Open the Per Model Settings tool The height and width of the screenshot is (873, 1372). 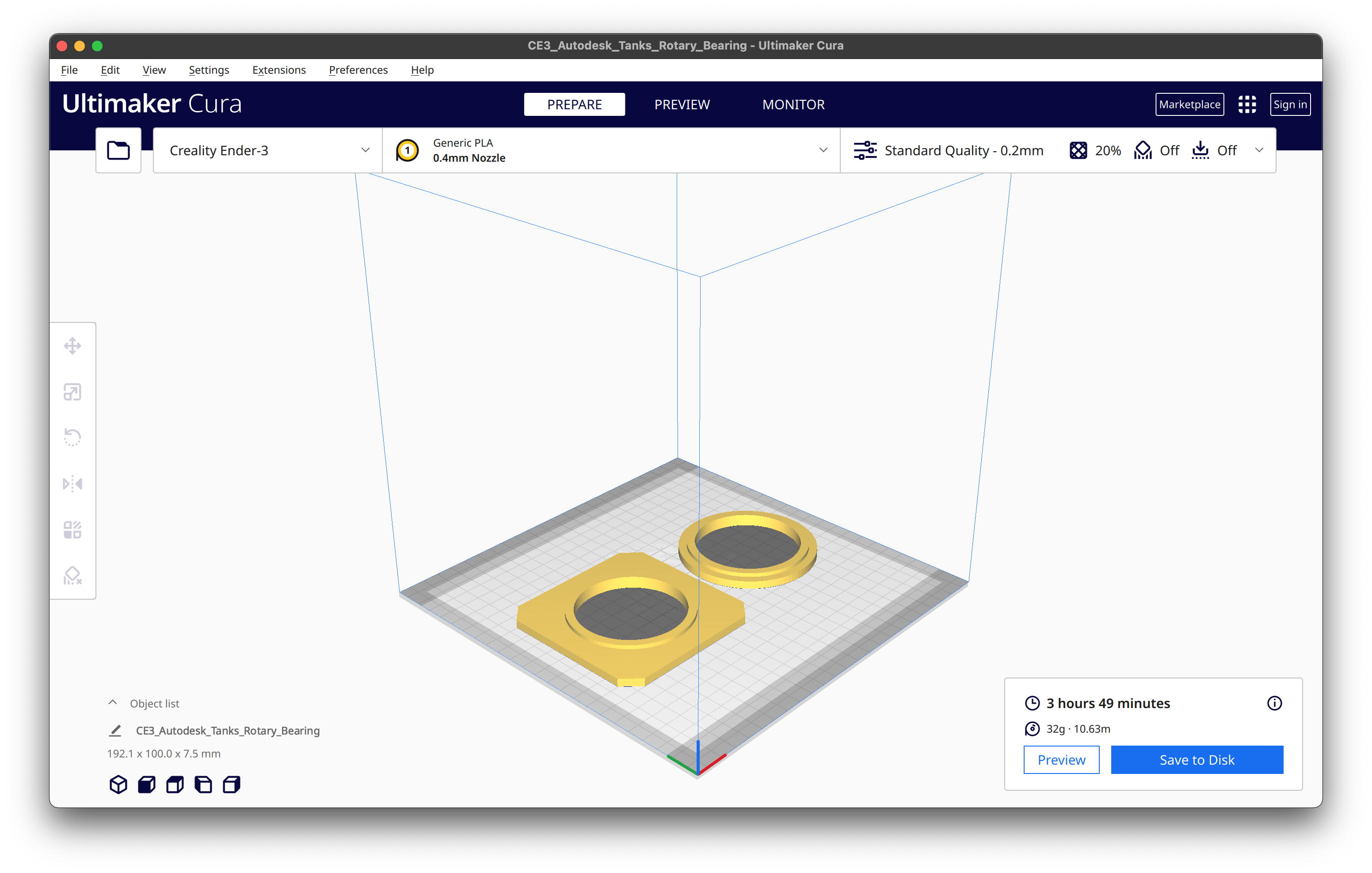pos(72,530)
